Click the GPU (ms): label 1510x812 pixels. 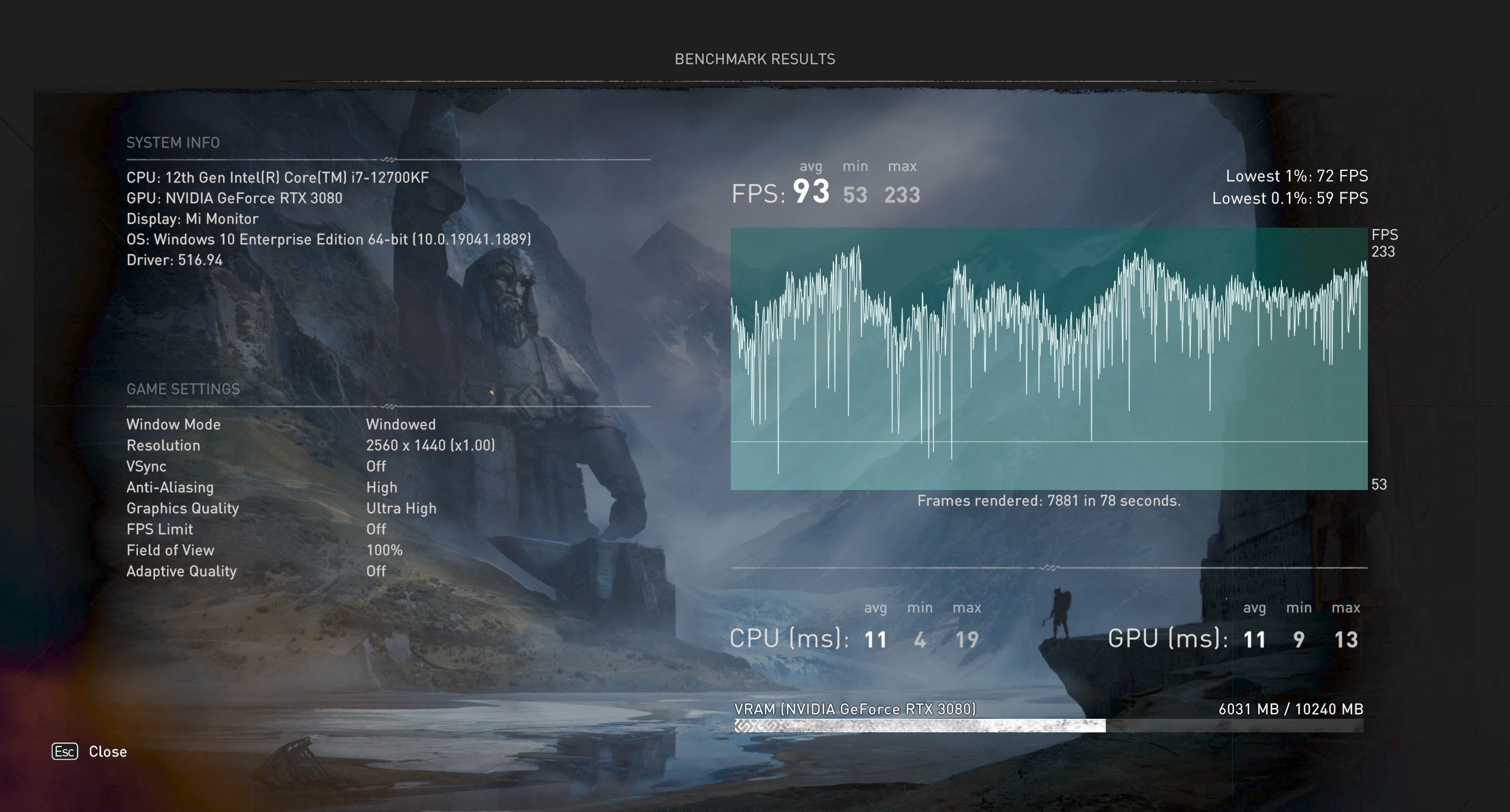(x=1168, y=639)
